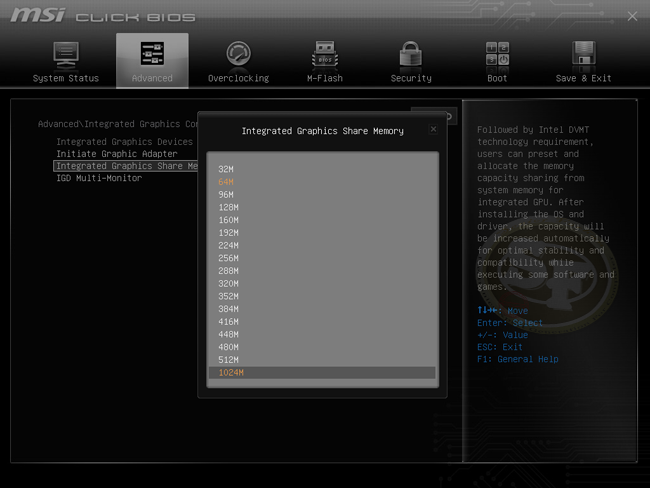The image size is (650, 488).
Task: Click the Advanced\Integrated Graphics breadcrumb path
Action: [x=118, y=124]
